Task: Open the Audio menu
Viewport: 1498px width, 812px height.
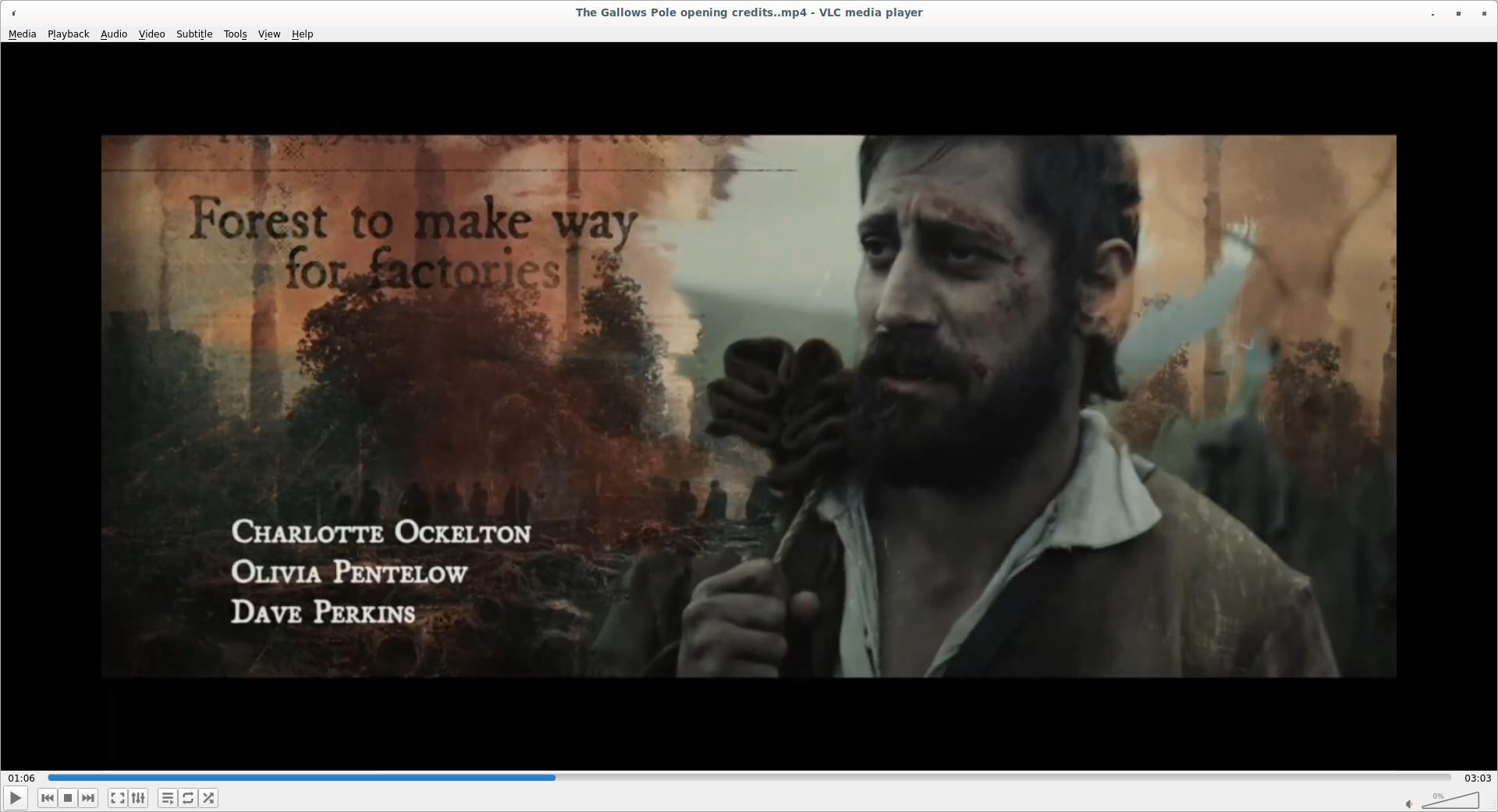Action: tap(114, 34)
